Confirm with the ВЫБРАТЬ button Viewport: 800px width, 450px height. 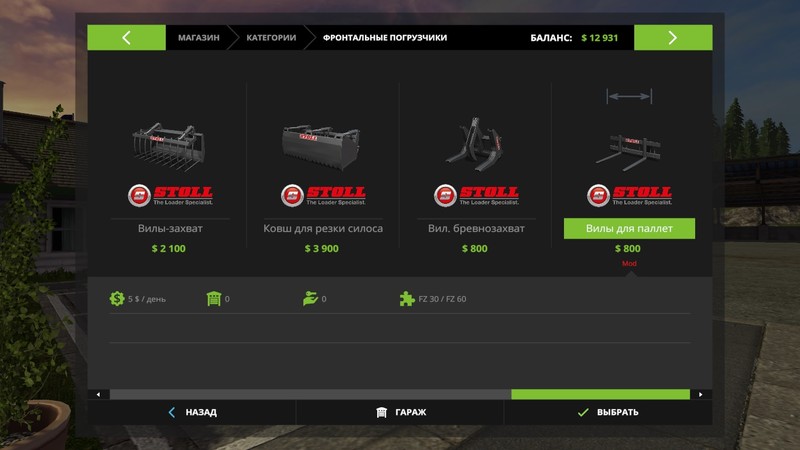pos(608,412)
